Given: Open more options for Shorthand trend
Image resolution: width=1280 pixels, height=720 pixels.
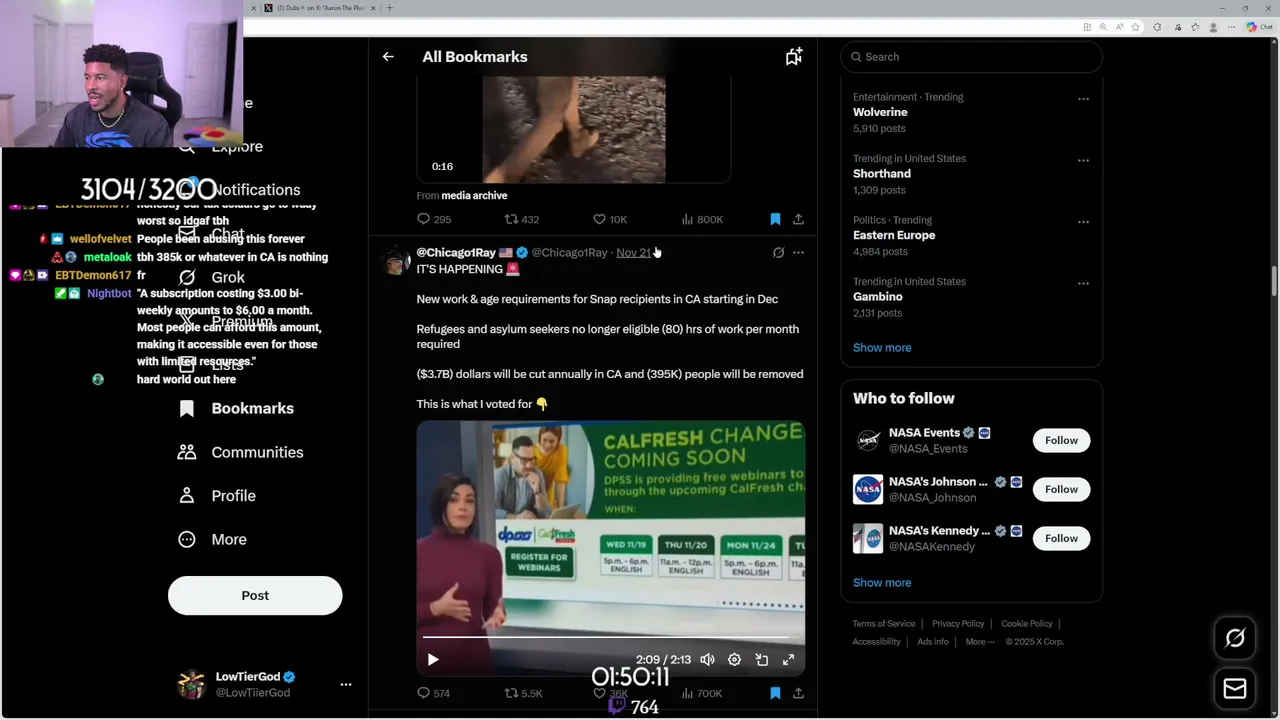Looking at the screenshot, I should pyautogui.click(x=1083, y=160).
